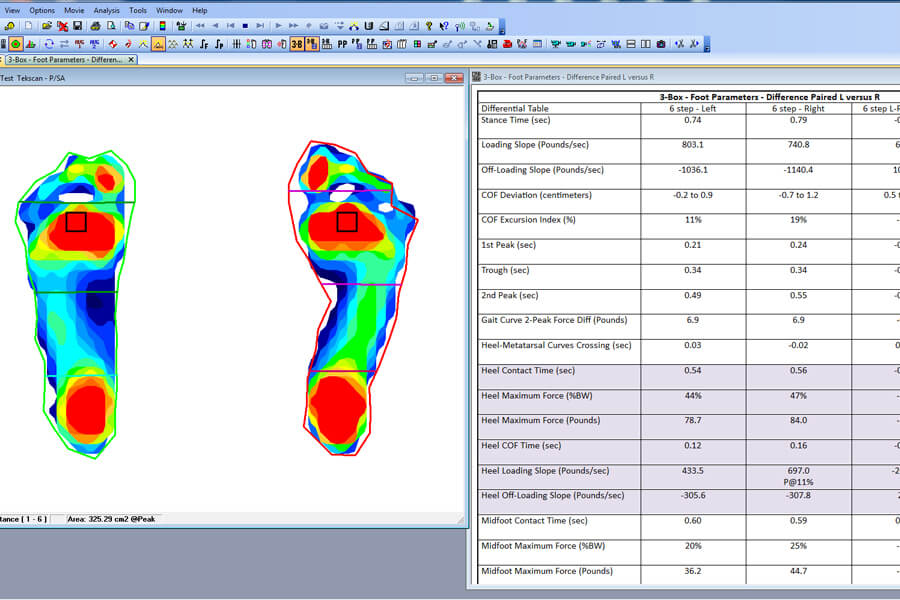Click the left-foot Stance Time value cell
Viewport: 900px width, 600px height.
click(x=693, y=121)
